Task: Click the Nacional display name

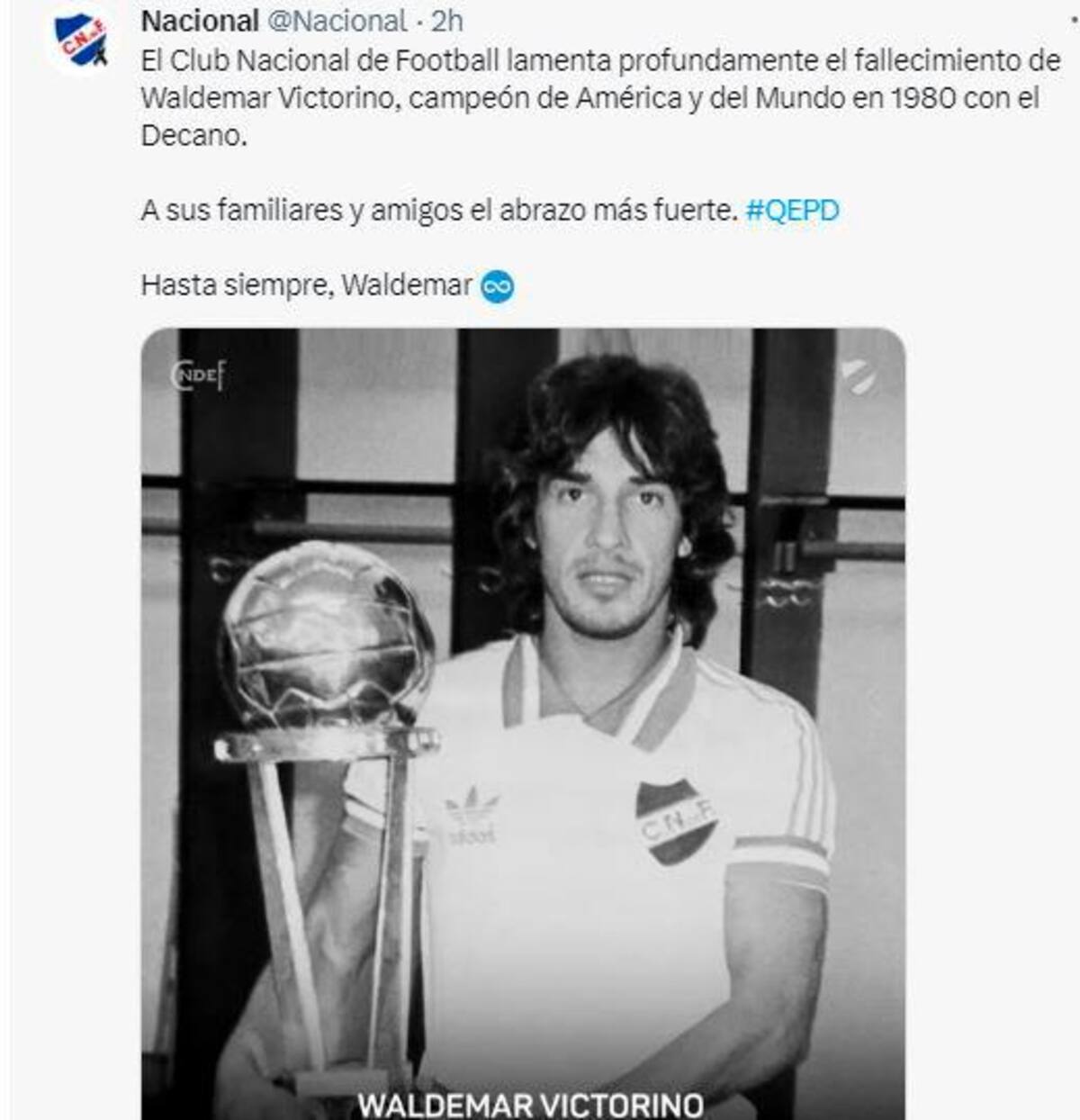Action: pos(200,20)
